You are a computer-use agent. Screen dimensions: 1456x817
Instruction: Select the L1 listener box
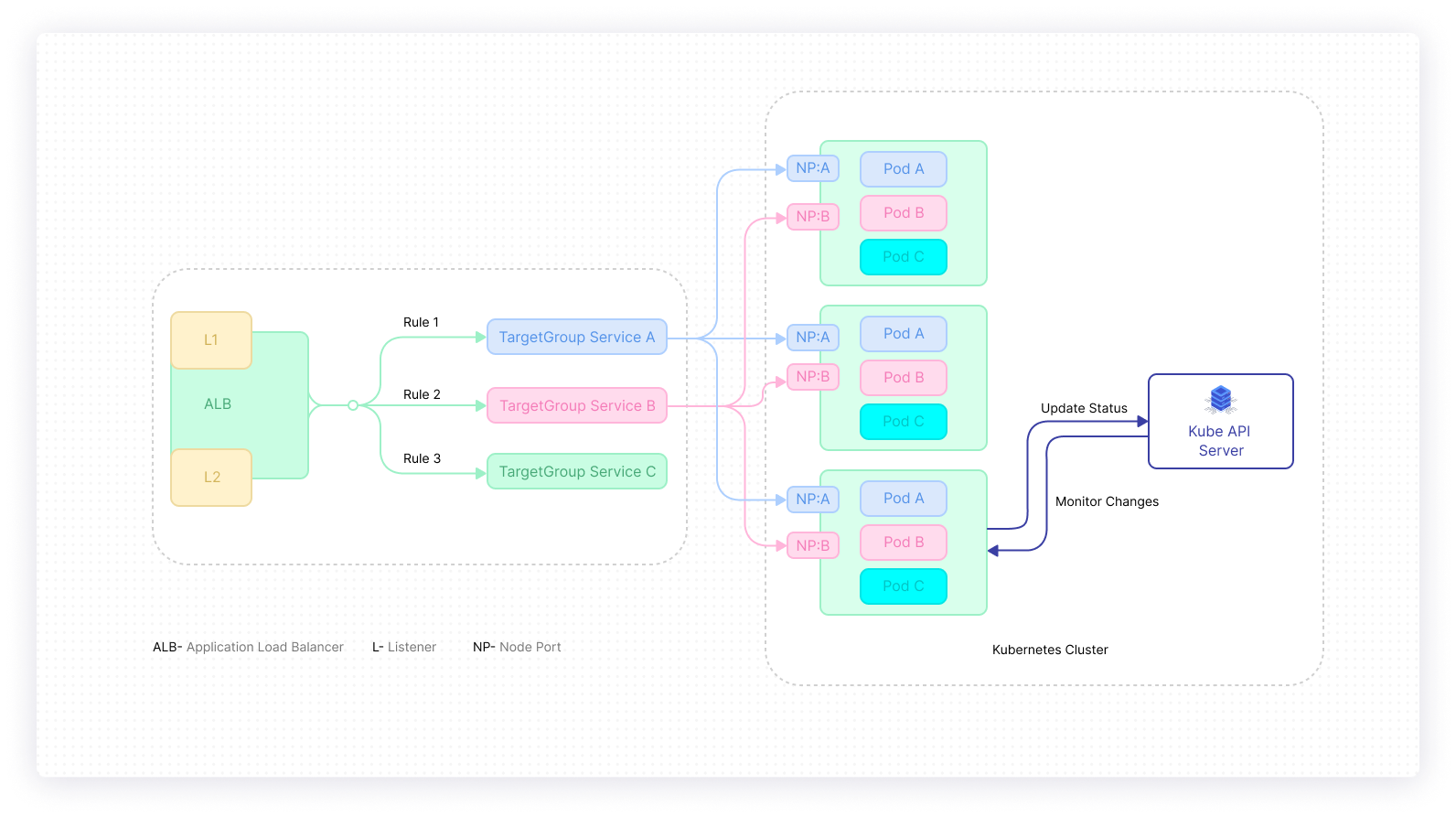[x=211, y=340]
